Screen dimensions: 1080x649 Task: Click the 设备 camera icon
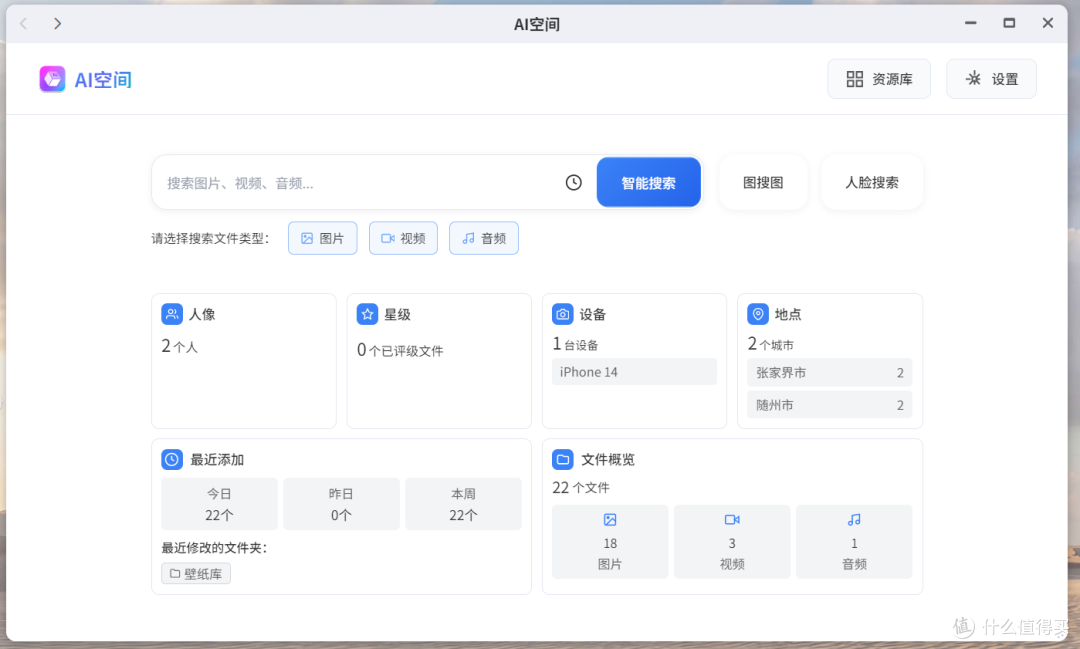pos(563,314)
